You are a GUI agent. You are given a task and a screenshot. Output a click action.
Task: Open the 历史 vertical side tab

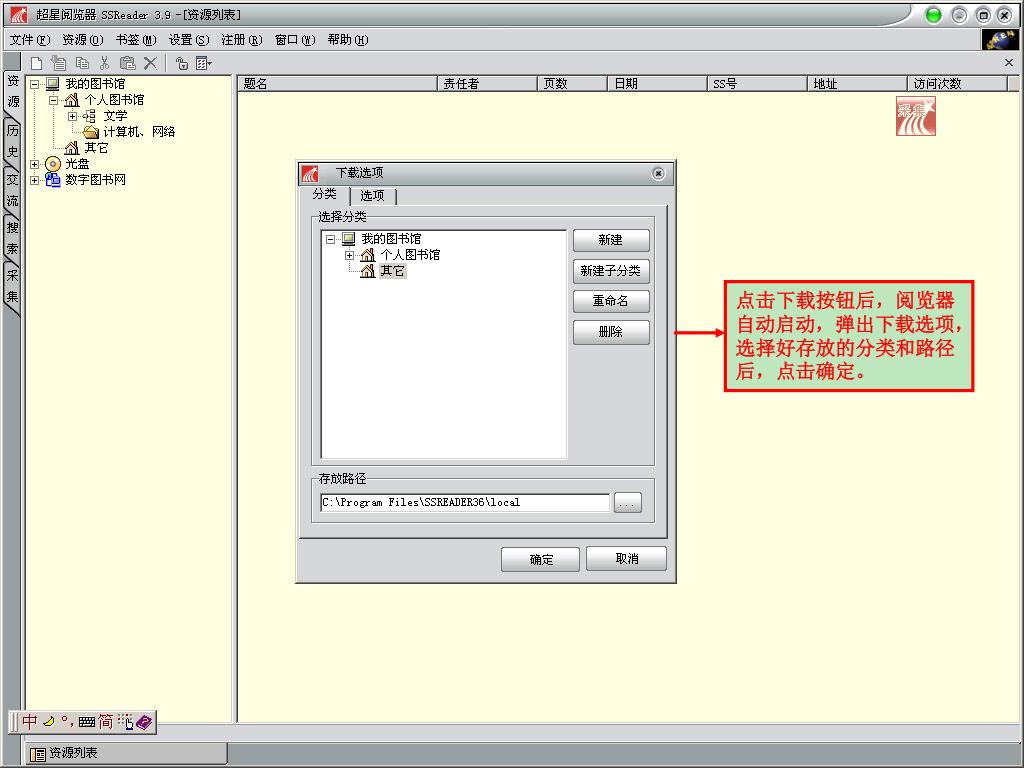[x=12, y=141]
